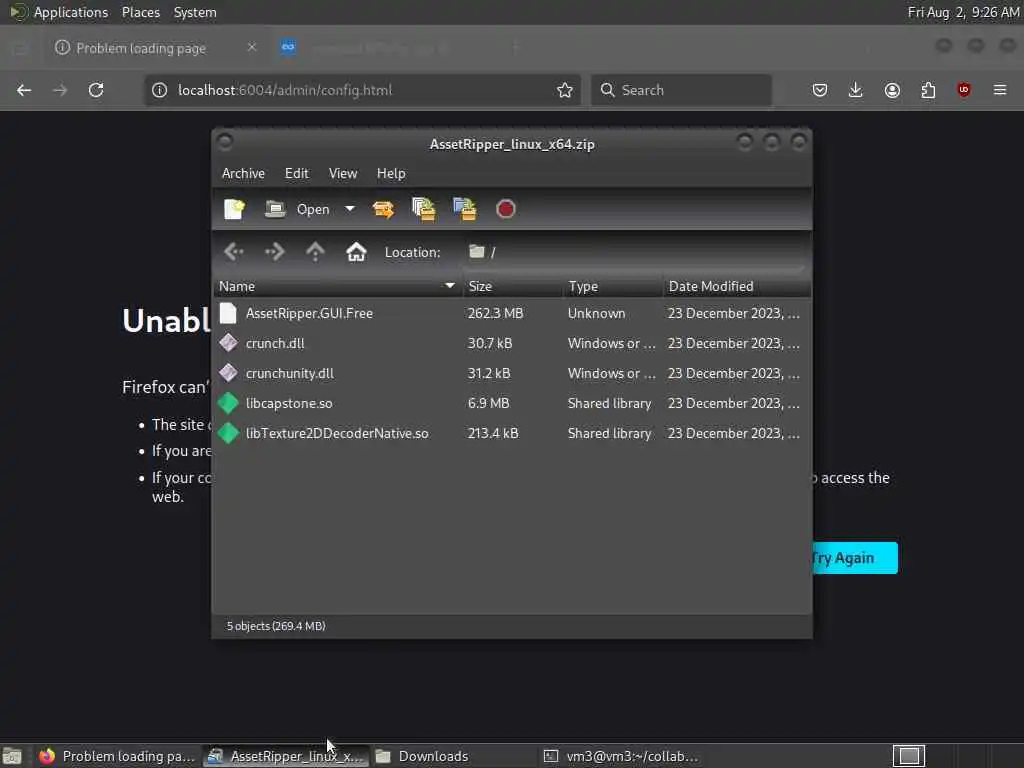Click the AssetRipper.GUI.Free file icon
The height and width of the screenshot is (768, 1024).
[228, 313]
